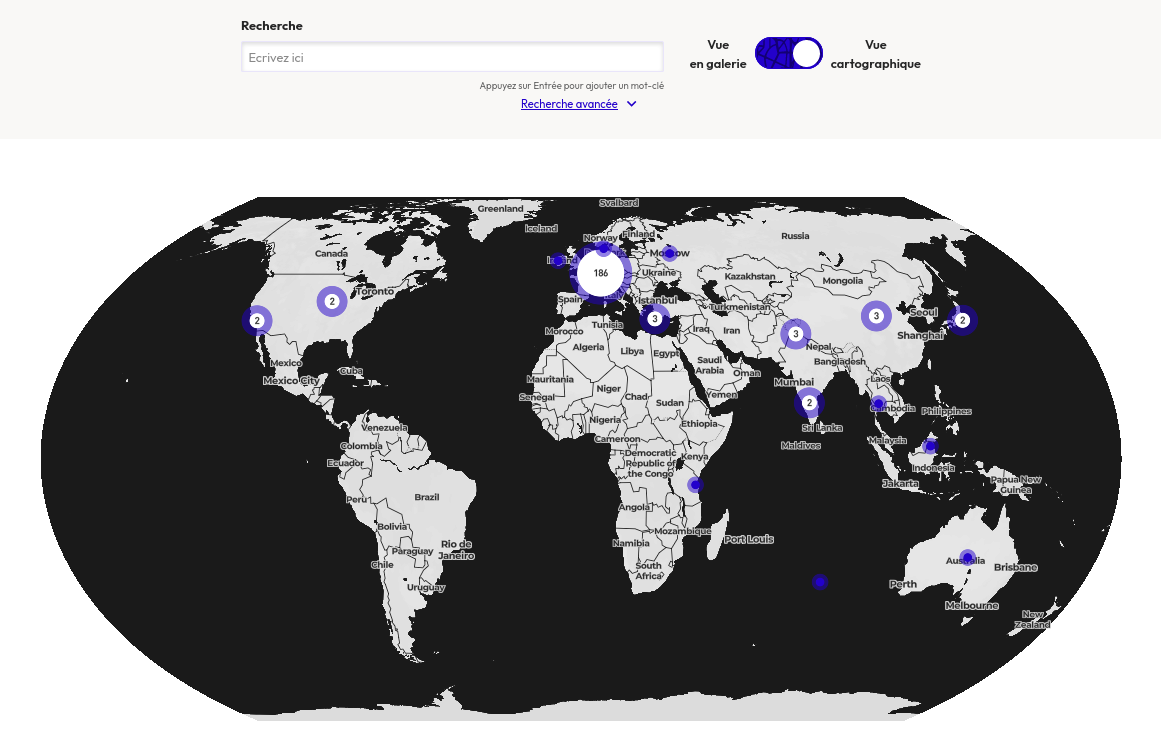Click the cluster of 3 in China
Image resolution: width=1161 pixels, height=729 pixels.
pos(876,315)
